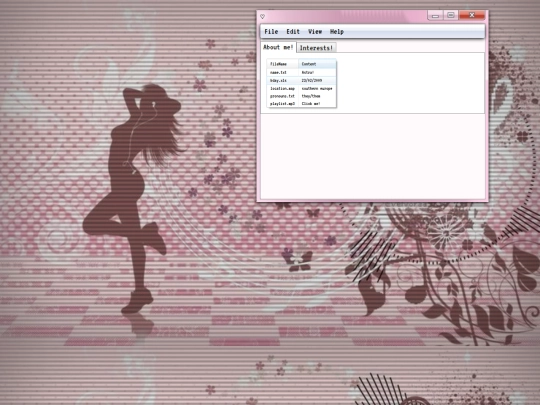Open the Help menu
This screenshot has width=540, height=405.
pos(337,32)
